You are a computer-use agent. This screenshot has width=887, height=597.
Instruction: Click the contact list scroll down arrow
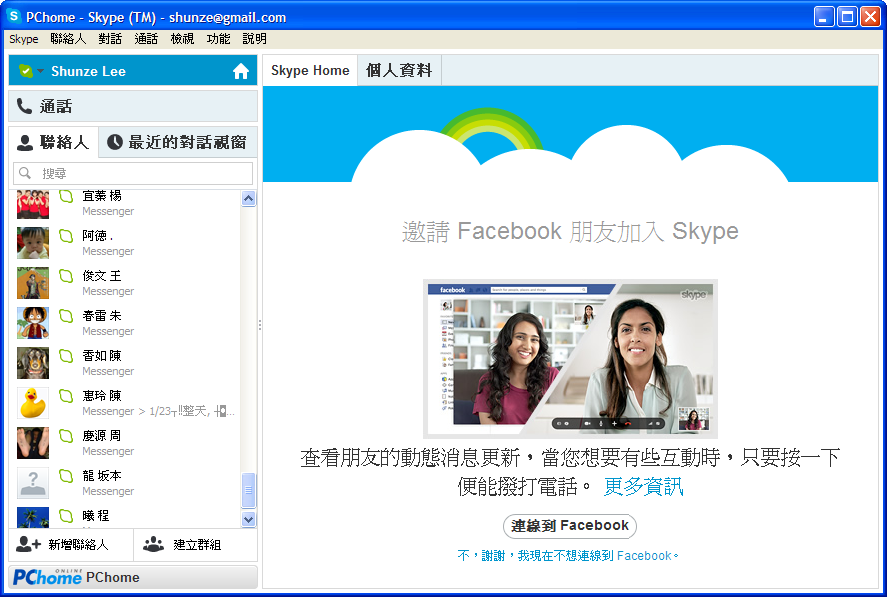[x=248, y=519]
